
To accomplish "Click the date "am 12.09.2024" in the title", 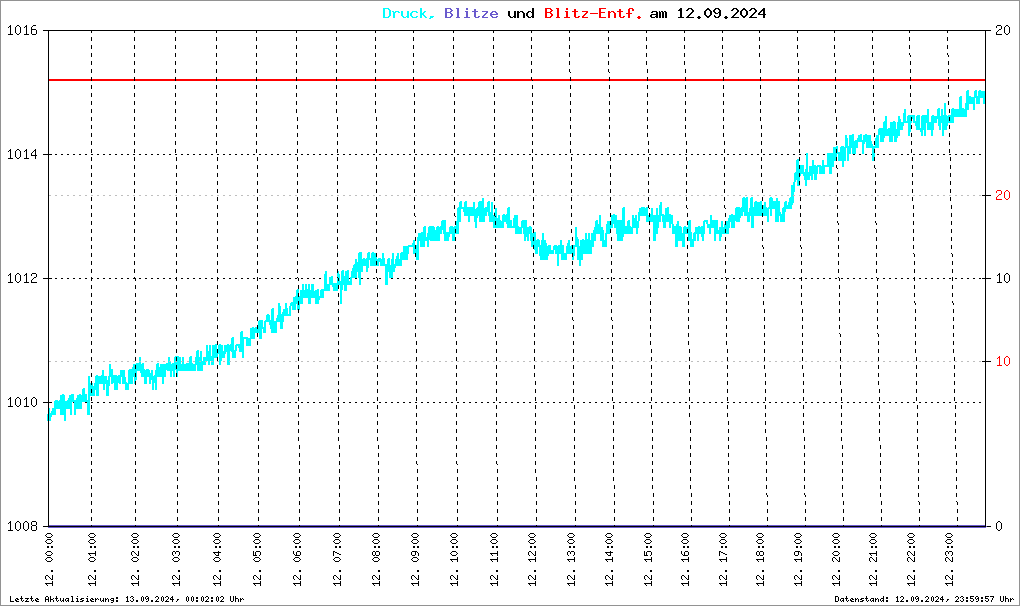I will pos(708,14).
